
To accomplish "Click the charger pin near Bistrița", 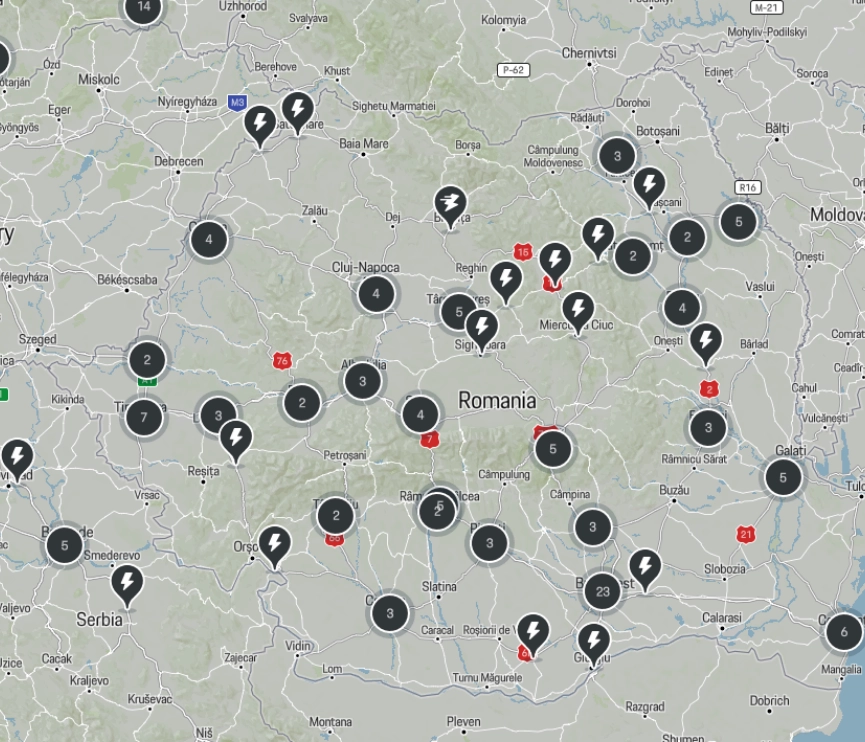I will coord(450,205).
